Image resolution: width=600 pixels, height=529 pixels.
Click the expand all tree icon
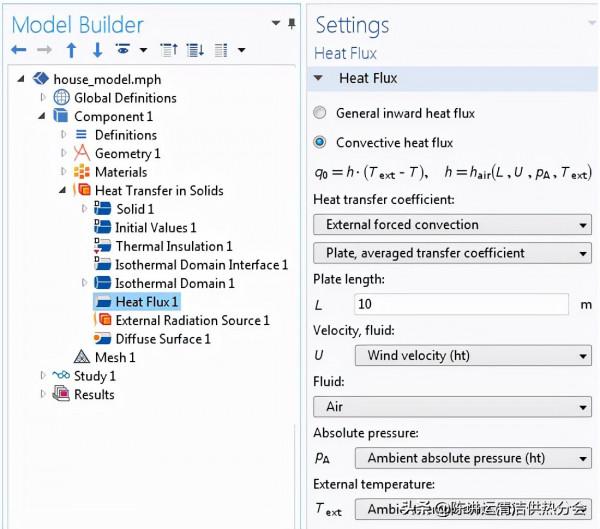pyautogui.click(x=195, y=50)
